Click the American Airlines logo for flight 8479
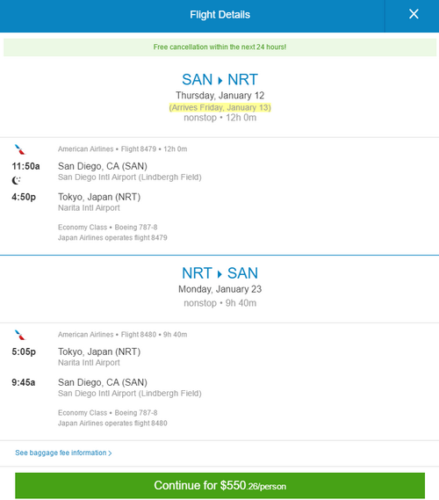This screenshot has width=439, height=500. click(20, 149)
